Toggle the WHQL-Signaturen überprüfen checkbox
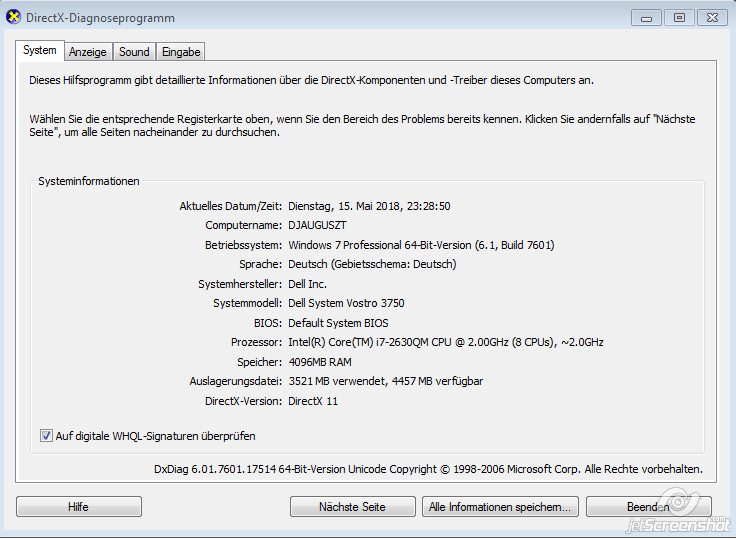 point(46,436)
